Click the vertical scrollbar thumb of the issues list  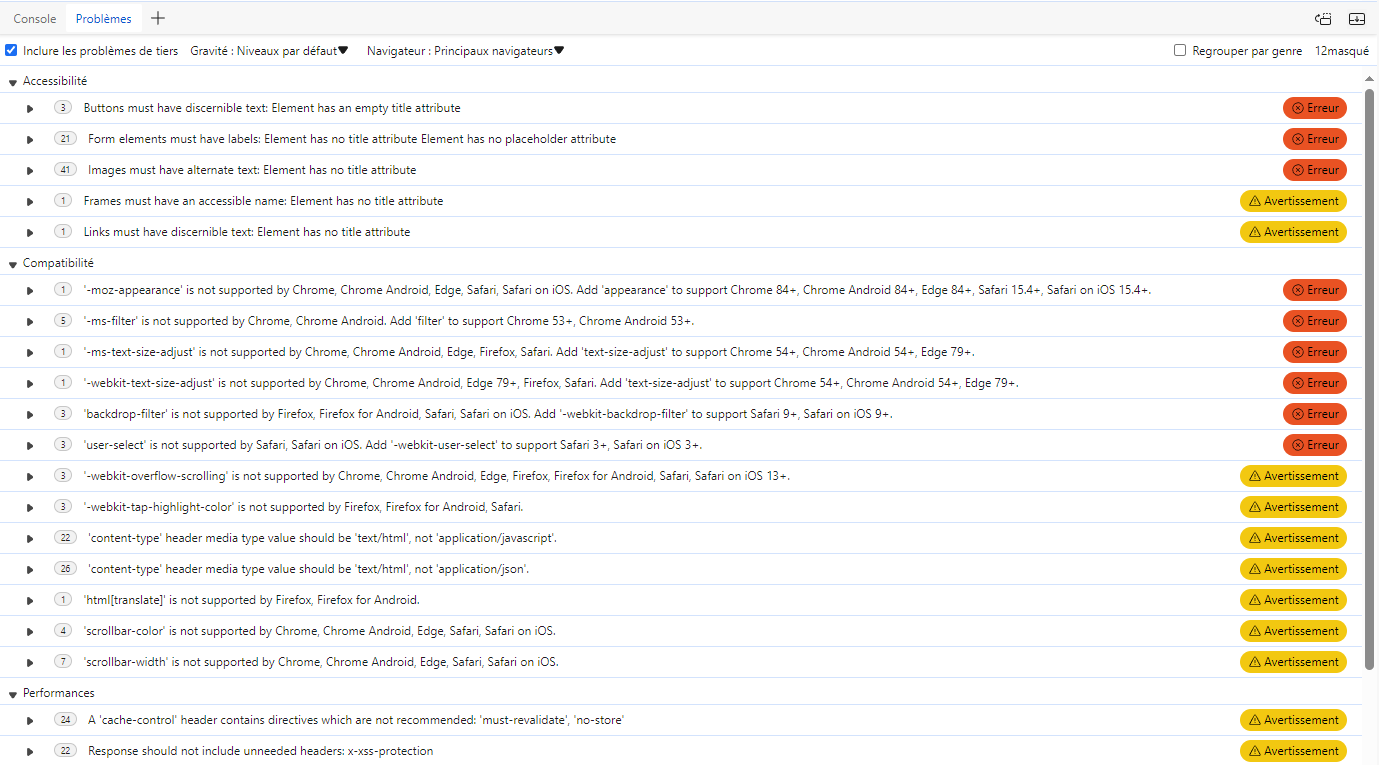tap(1370, 380)
